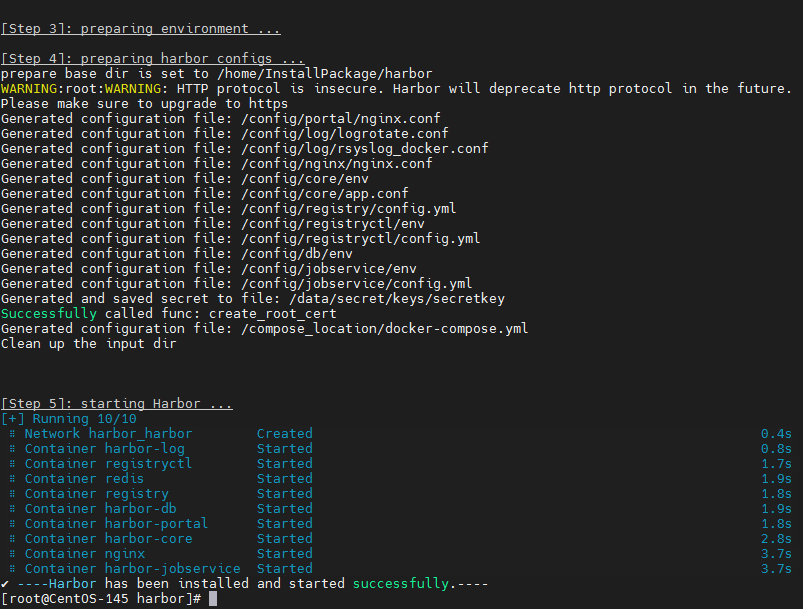Click the '[Step 3]: preparing environment ...' line
The height and width of the screenshot is (609, 803).
(x=140, y=29)
